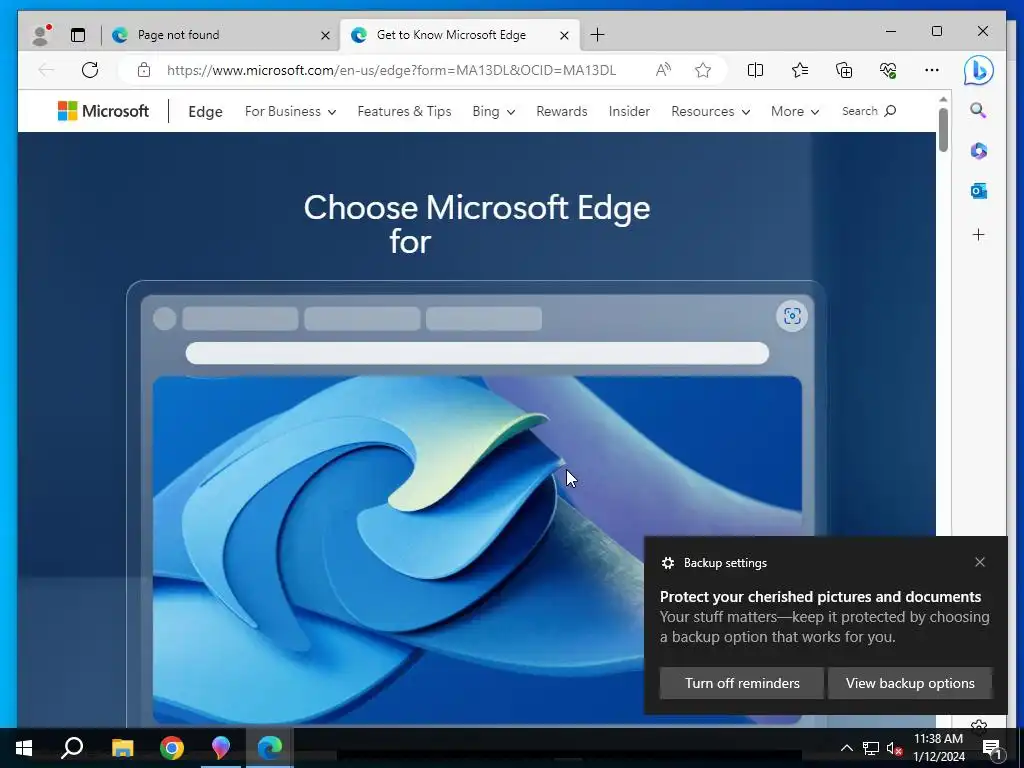Go to the Rewards page

(x=562, y=112)
